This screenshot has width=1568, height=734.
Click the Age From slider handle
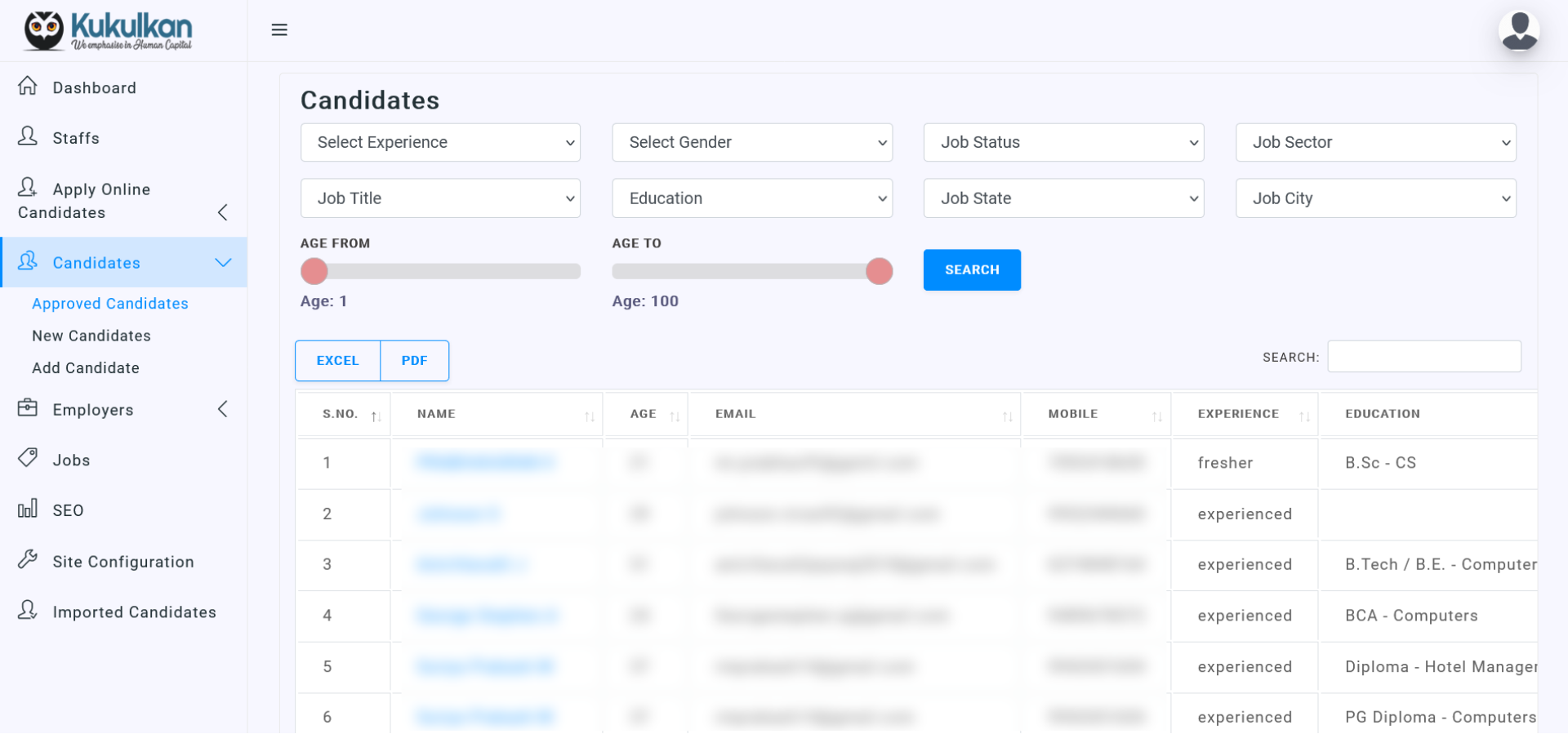[x=314, y=271]
